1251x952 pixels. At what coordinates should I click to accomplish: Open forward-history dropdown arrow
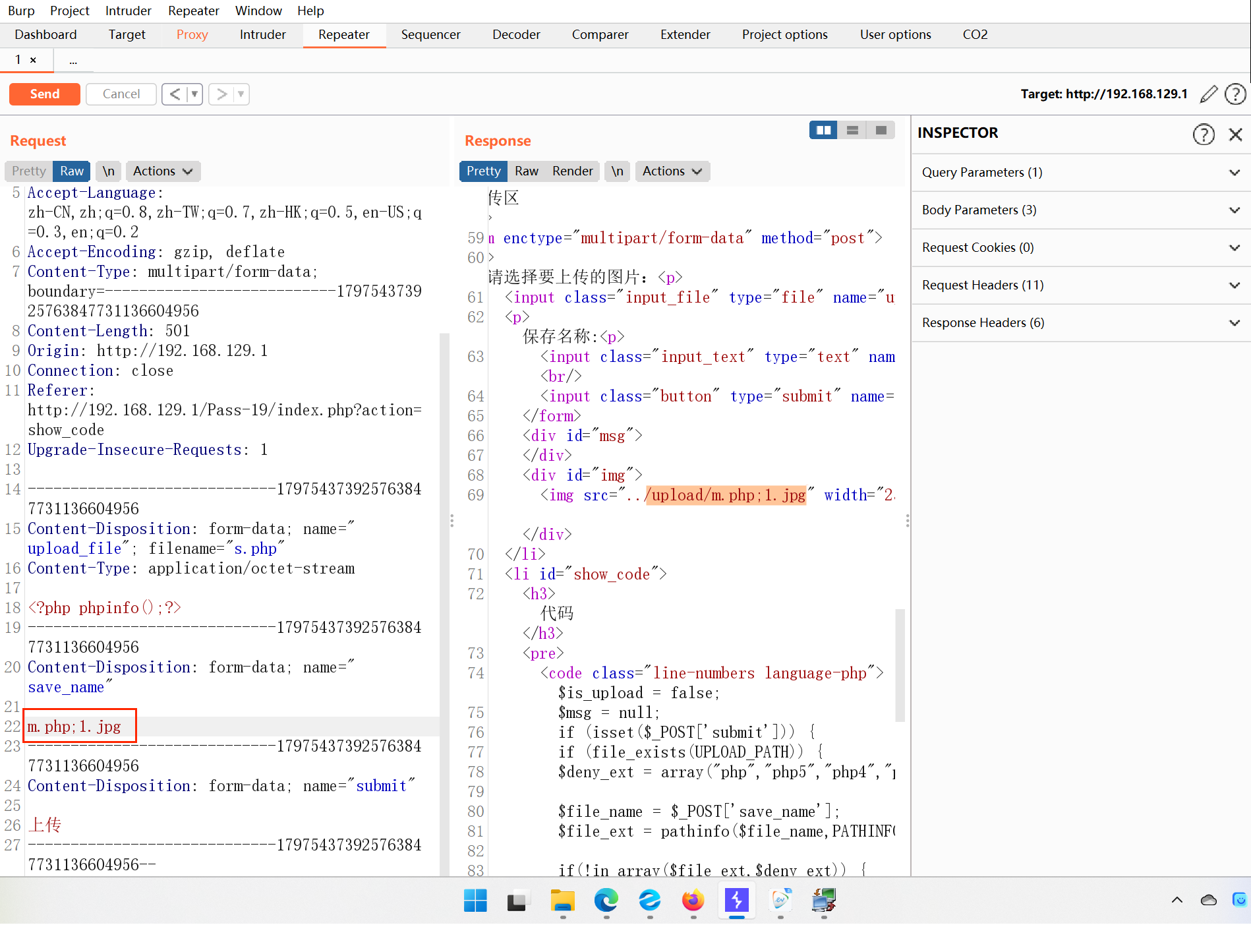(241, 94)
